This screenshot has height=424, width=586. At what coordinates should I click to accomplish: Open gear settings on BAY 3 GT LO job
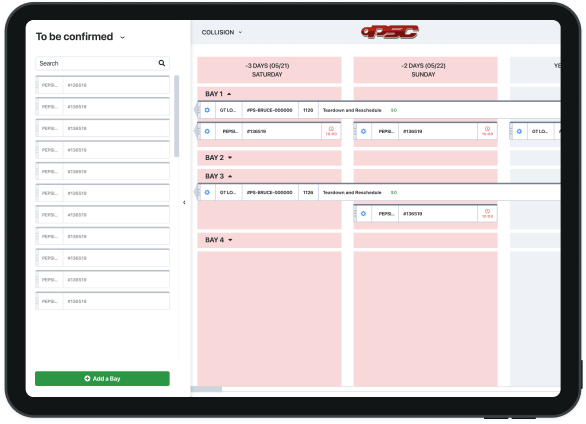(x=207, y=192)
